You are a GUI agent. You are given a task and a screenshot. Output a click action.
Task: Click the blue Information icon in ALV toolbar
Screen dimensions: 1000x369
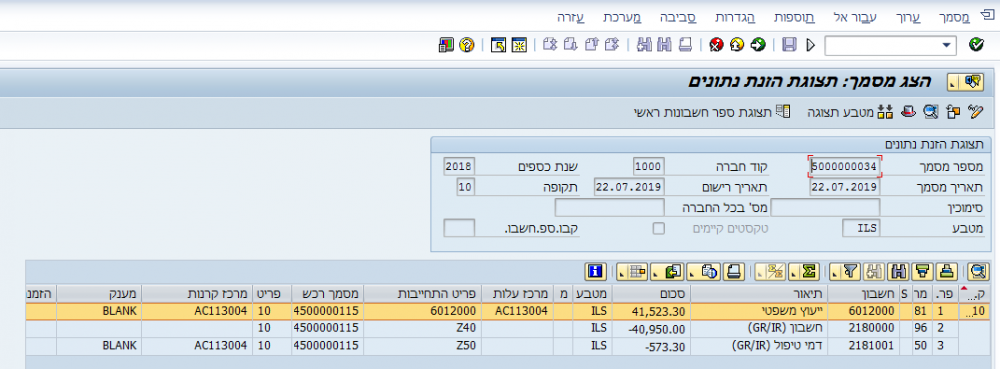tap(596, 271)
